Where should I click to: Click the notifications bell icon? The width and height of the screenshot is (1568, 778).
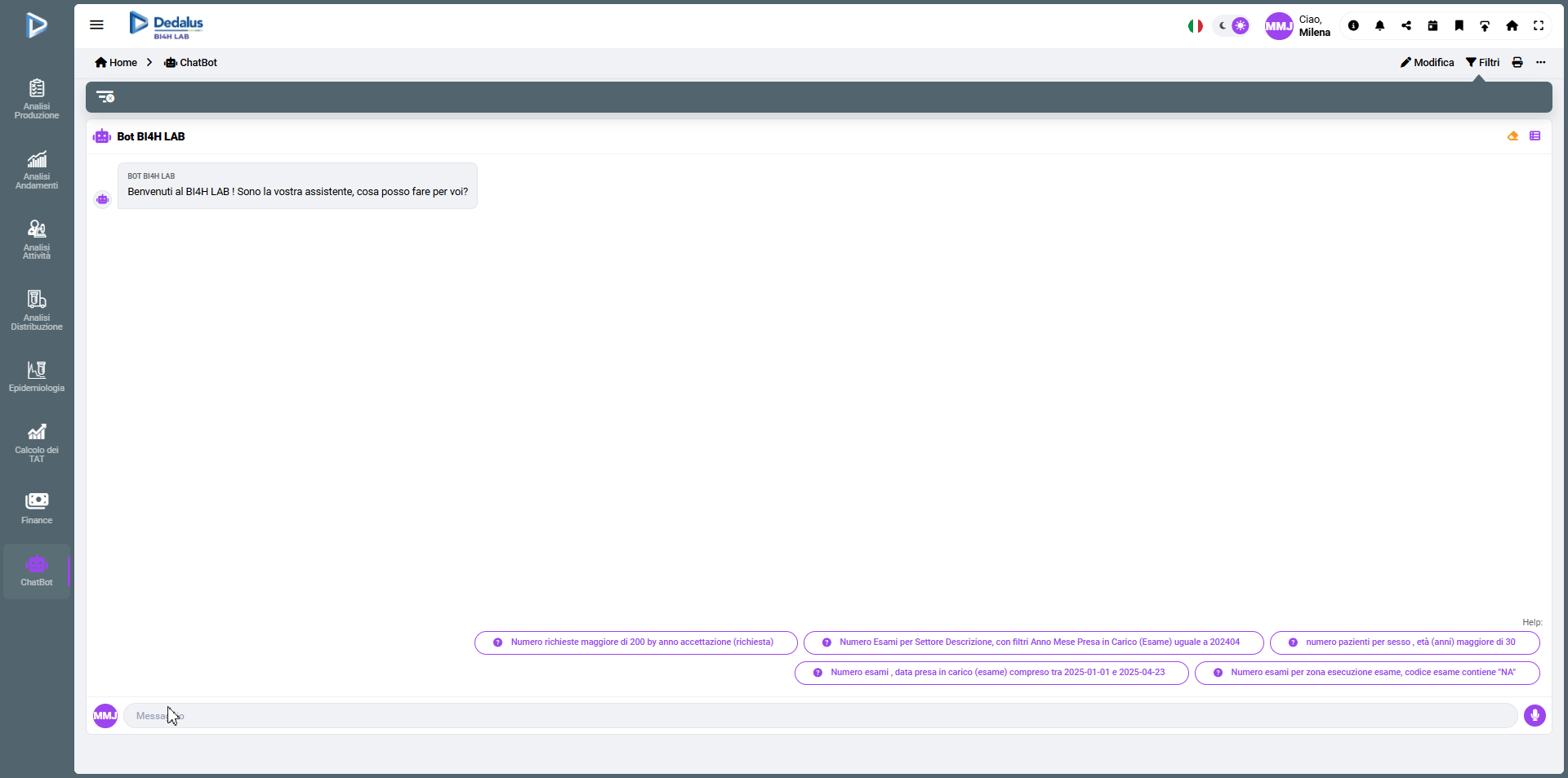click(1379, 26)
